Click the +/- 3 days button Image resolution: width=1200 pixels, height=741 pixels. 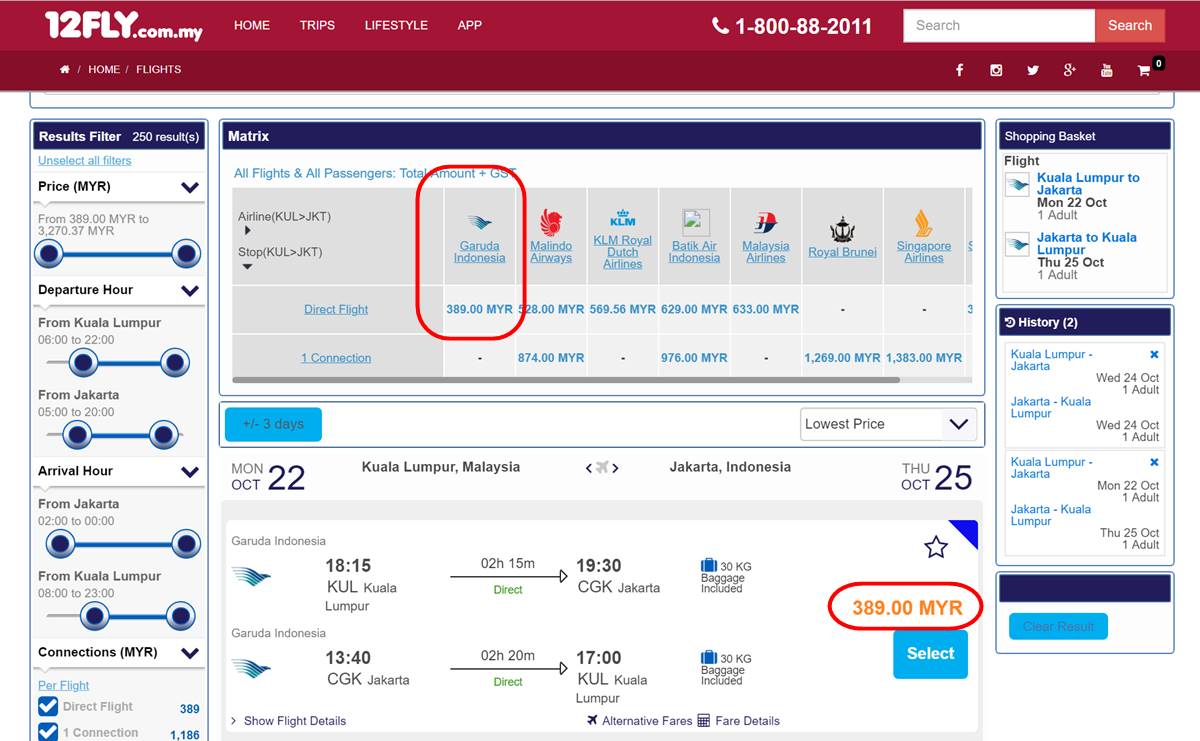click(x=274, y=424)
